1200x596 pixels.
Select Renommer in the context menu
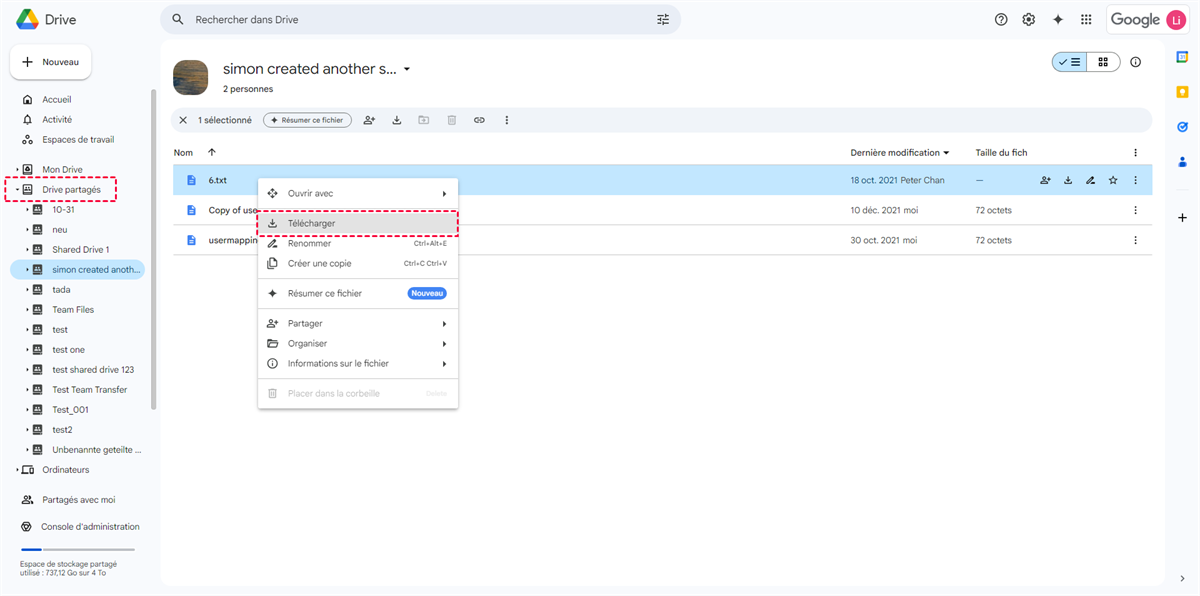[x=309, y=244]
